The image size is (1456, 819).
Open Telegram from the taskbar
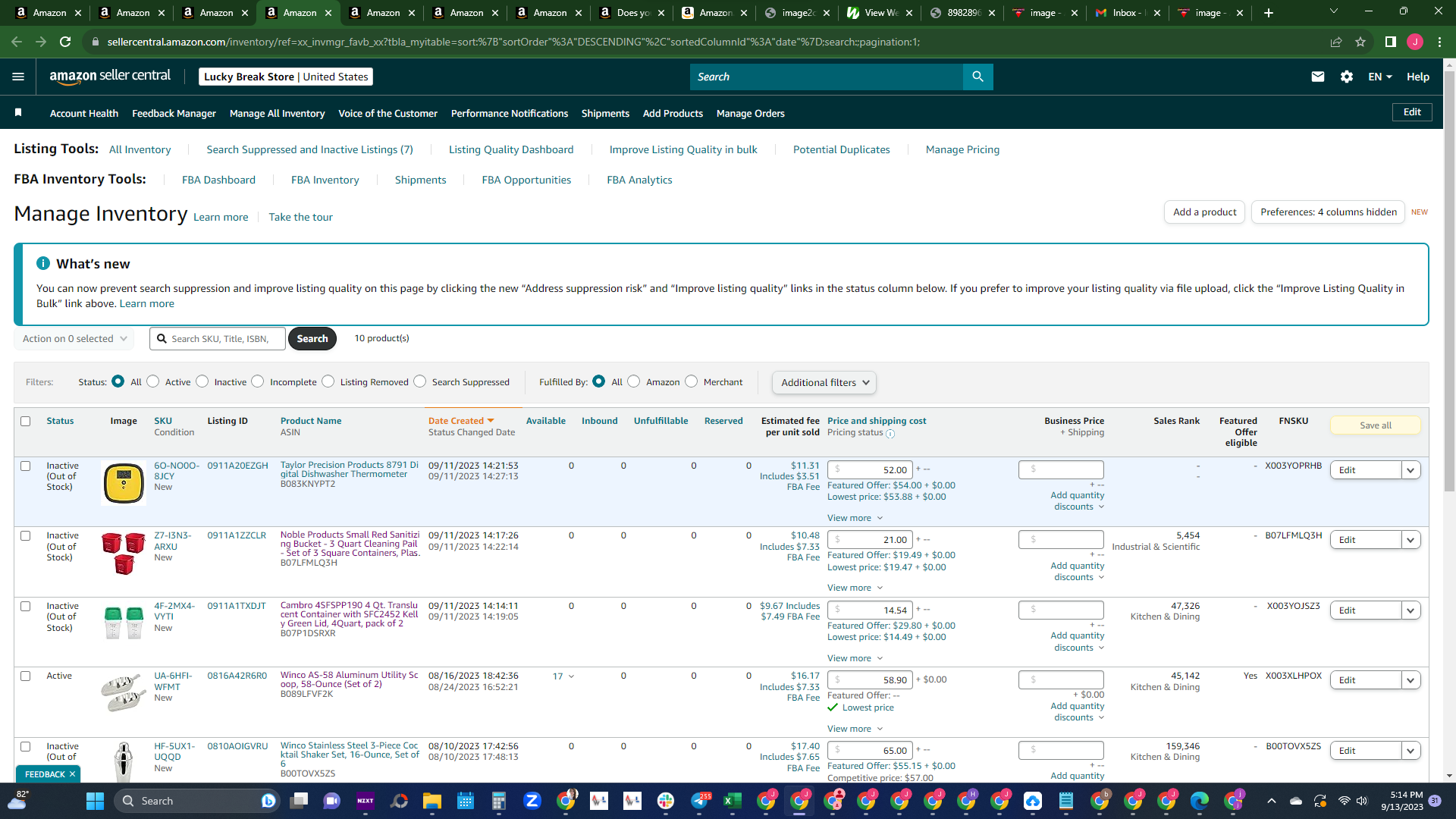click(x=699, y=801)
